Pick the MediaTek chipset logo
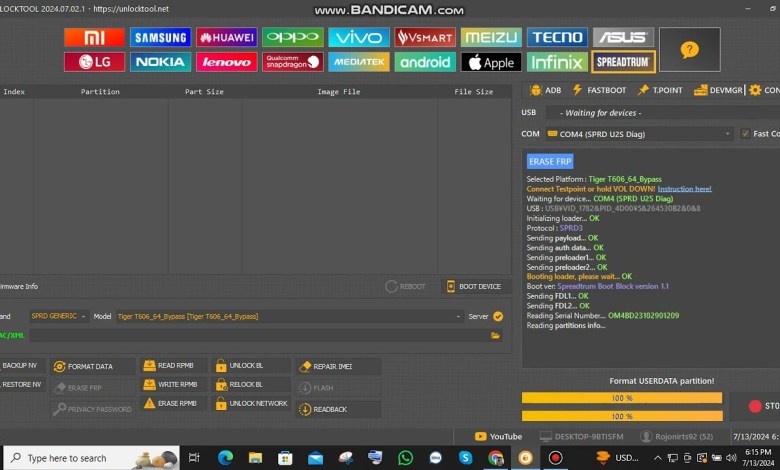The image size is (780, 470). (x=358, y=62)
